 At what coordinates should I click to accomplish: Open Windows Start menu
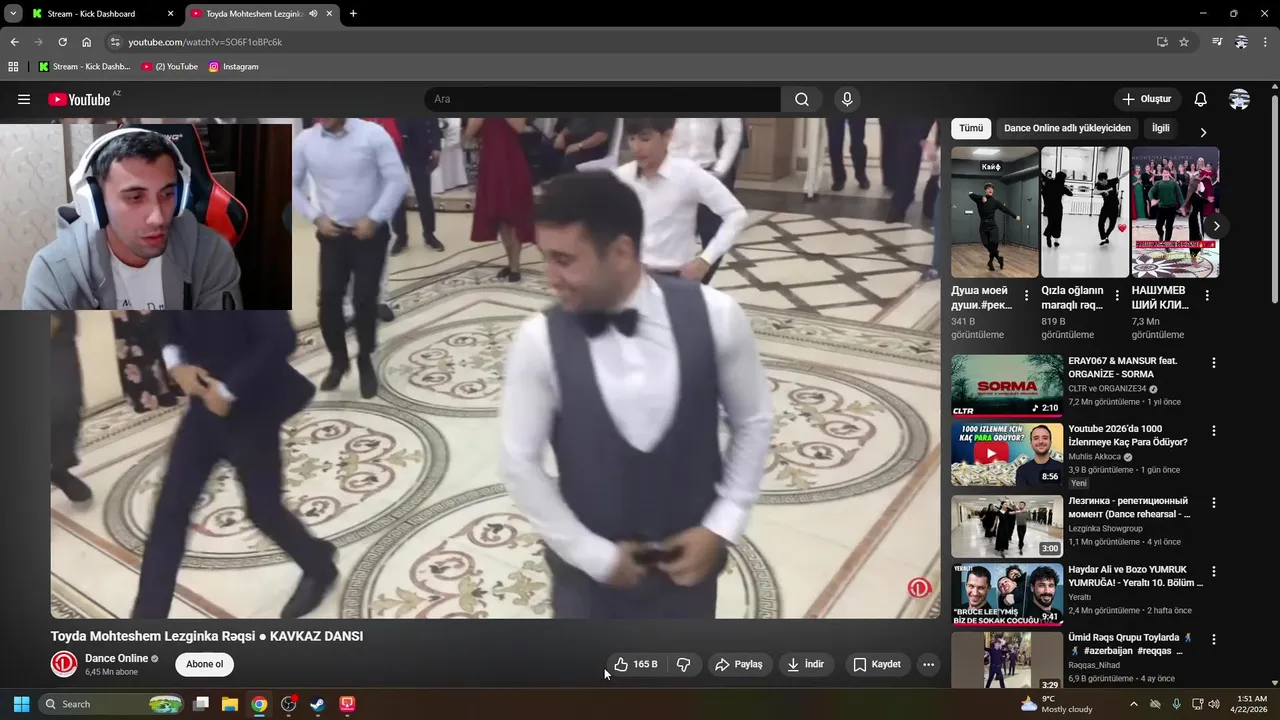pyautogui.click(x=21, y=704)
